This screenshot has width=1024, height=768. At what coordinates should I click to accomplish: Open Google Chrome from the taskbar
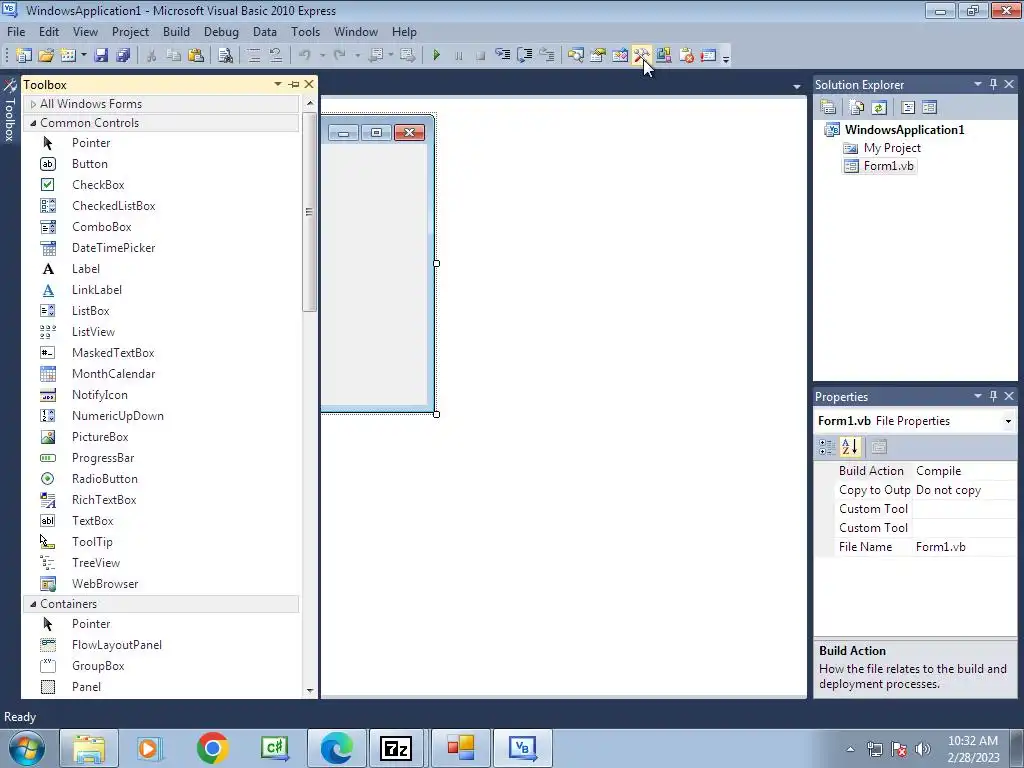[212, 748]
